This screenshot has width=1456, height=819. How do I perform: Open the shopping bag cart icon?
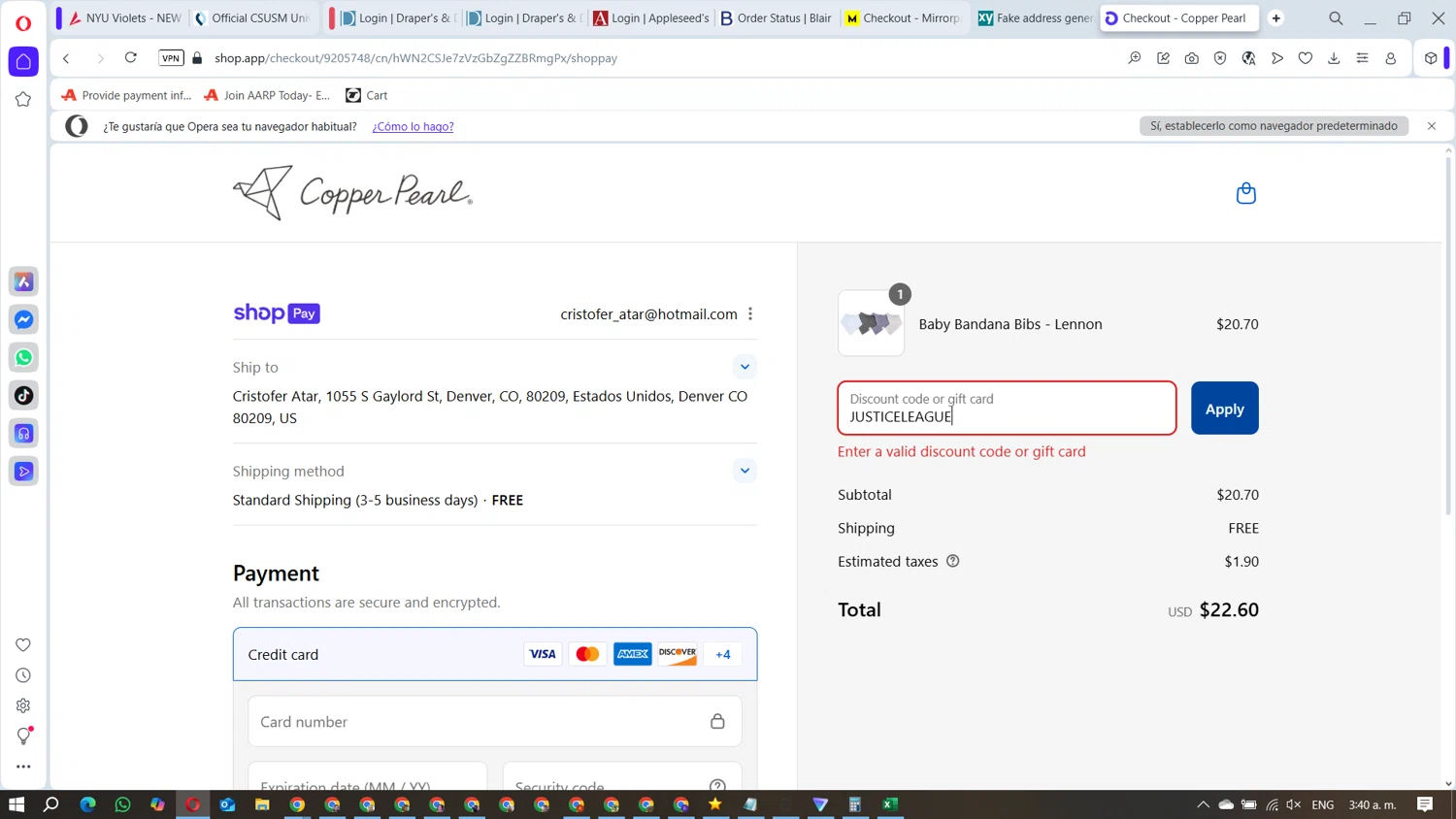(x=1245, y=193)
